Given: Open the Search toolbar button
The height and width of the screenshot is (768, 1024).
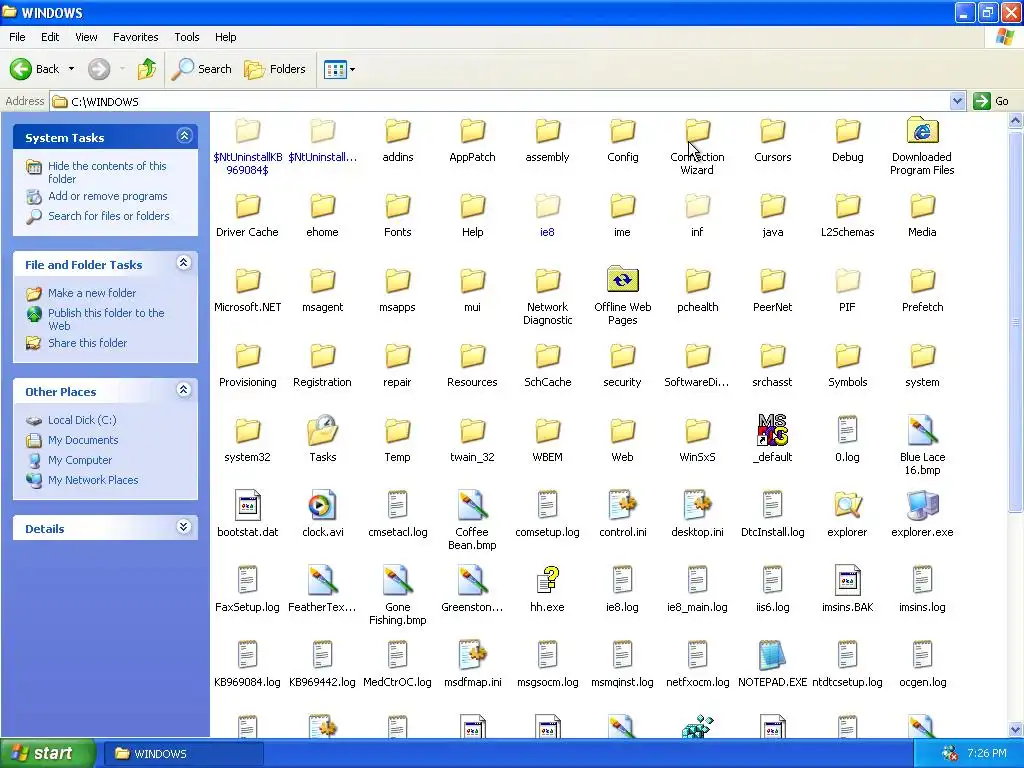Looking at the screenshot, I should pos(201,69).
